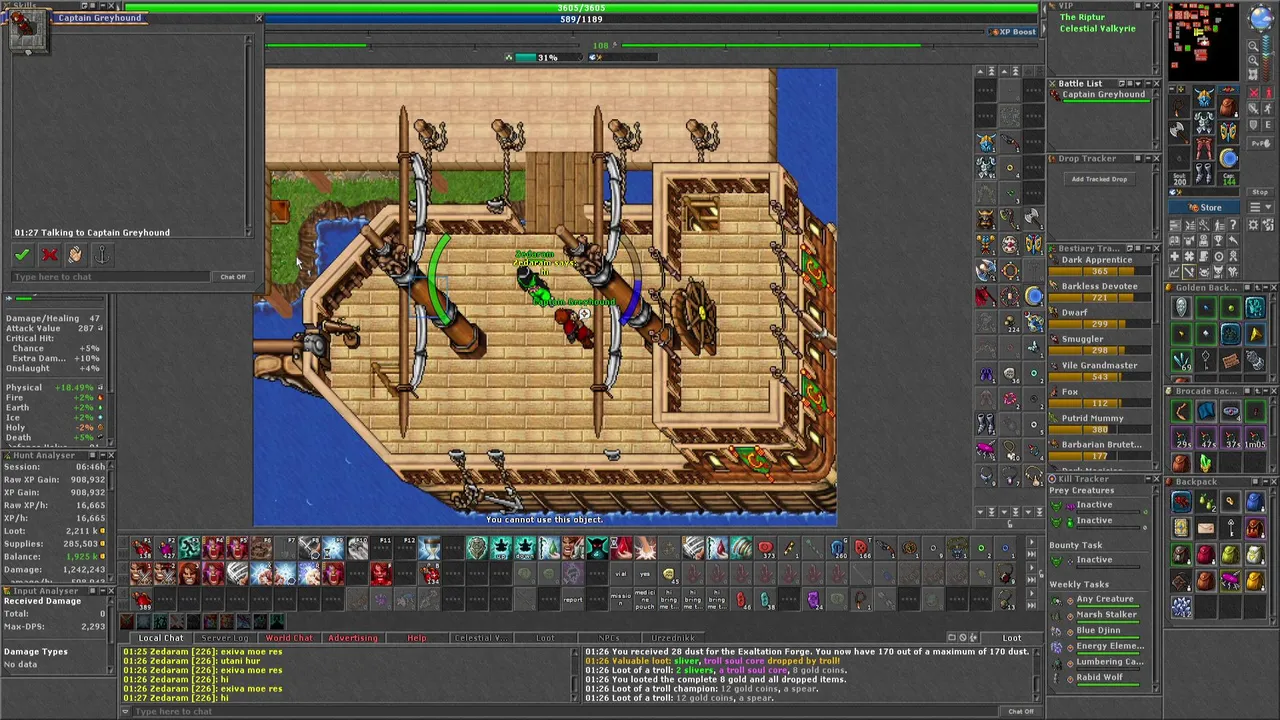This screenshot has width=1280, height=720.
Task: Toggle the bottom-right Chat Off button
Action: [1021, 711]
